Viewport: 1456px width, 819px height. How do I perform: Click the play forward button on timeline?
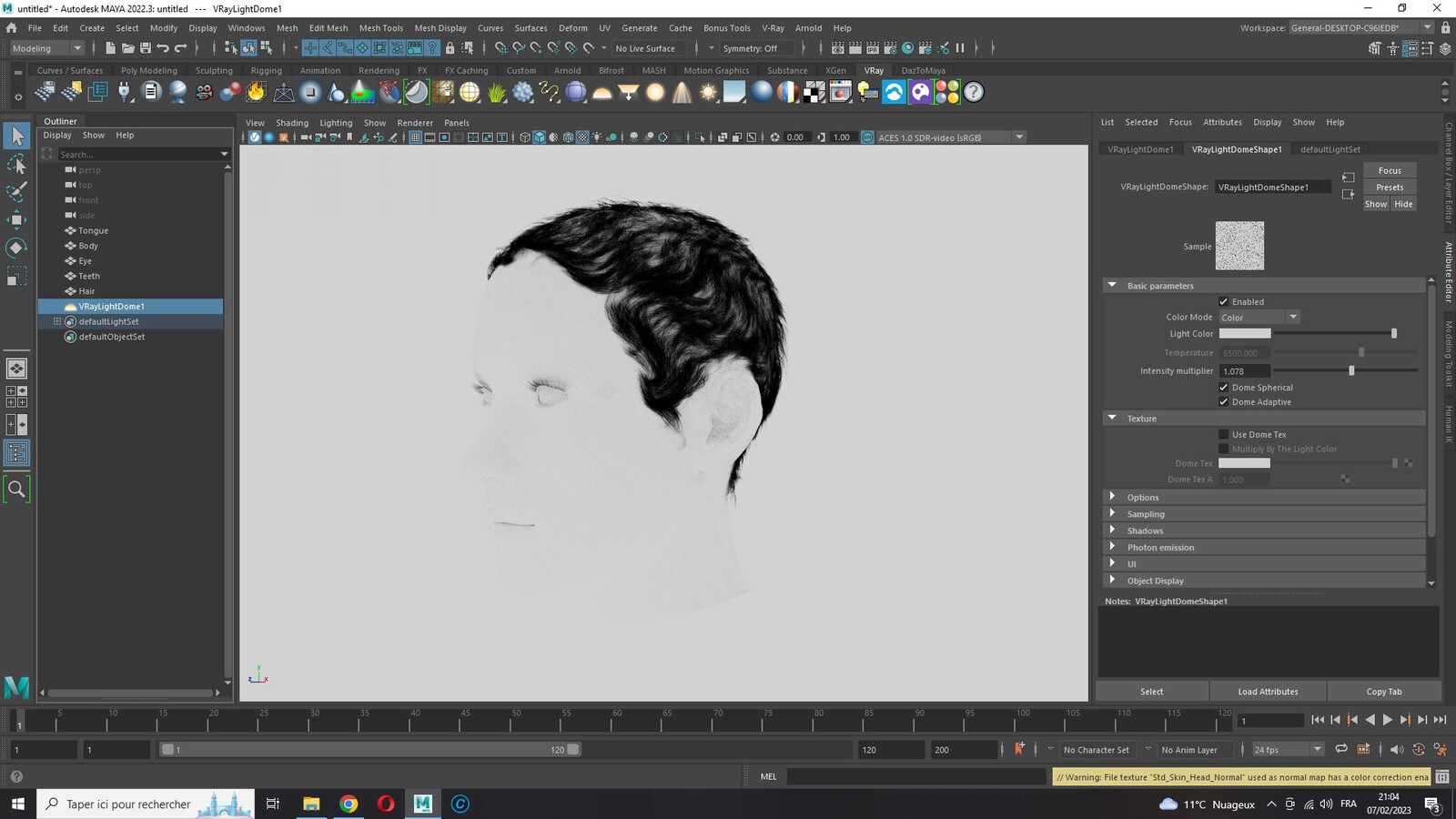click(1387, 720)
